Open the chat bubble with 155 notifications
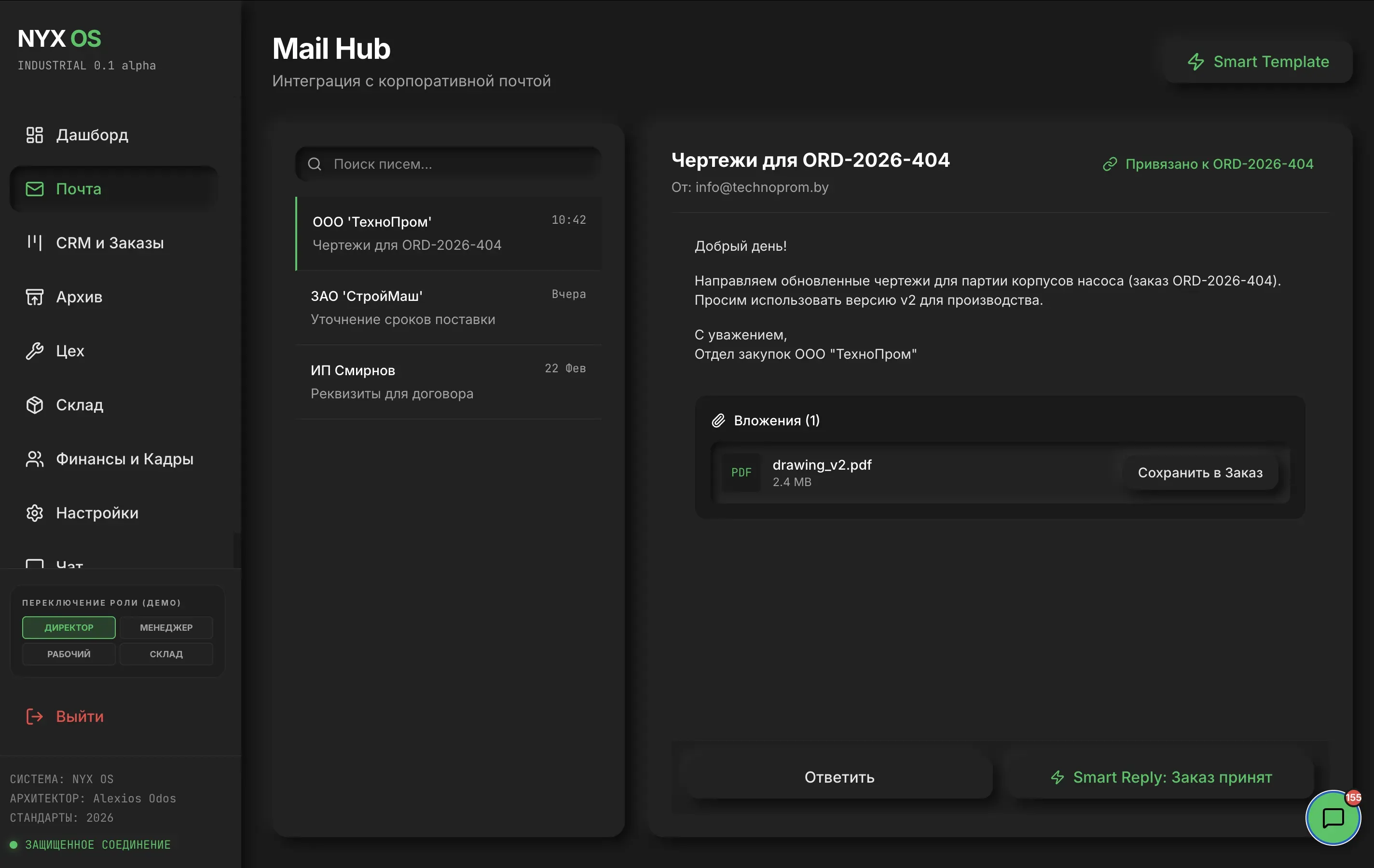 point(1333,818)
